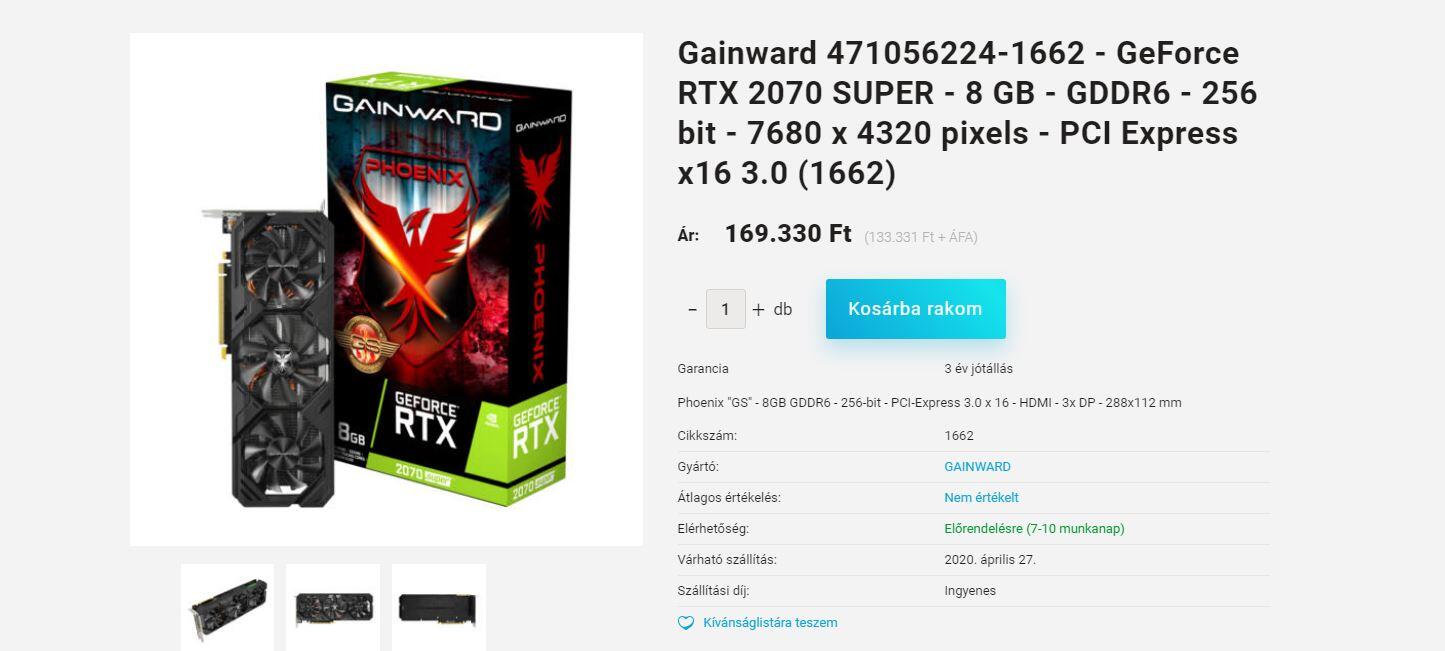Select the second front-view card thumbnail
The image size is (1445, 651).
click(333, 607)
